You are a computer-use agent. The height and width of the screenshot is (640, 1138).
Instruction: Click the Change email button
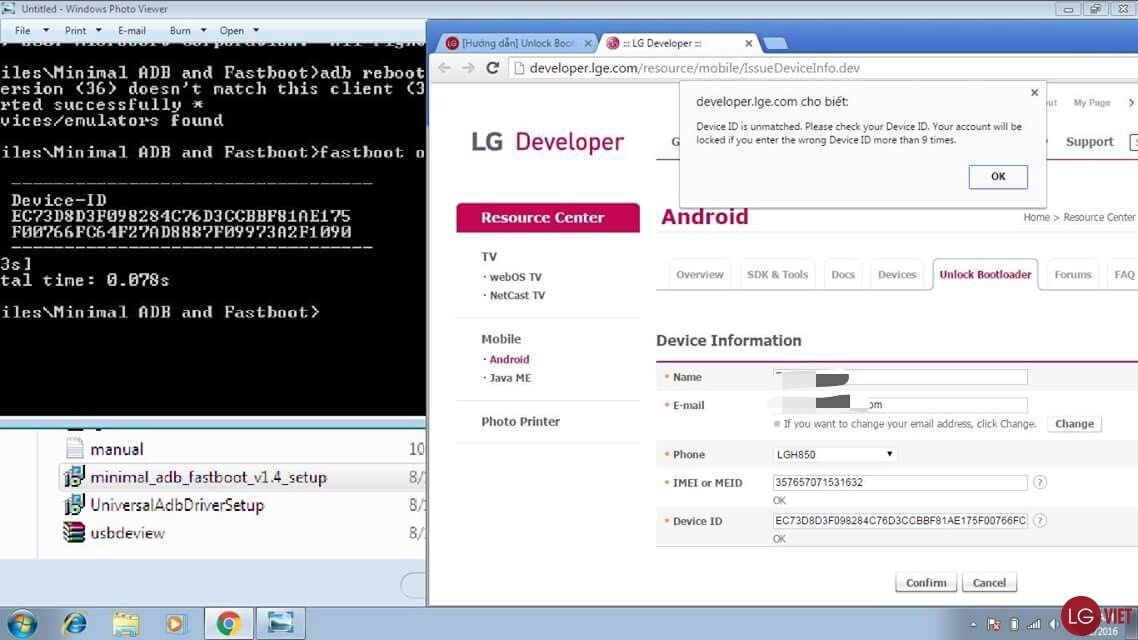[x=1074, y=424]
